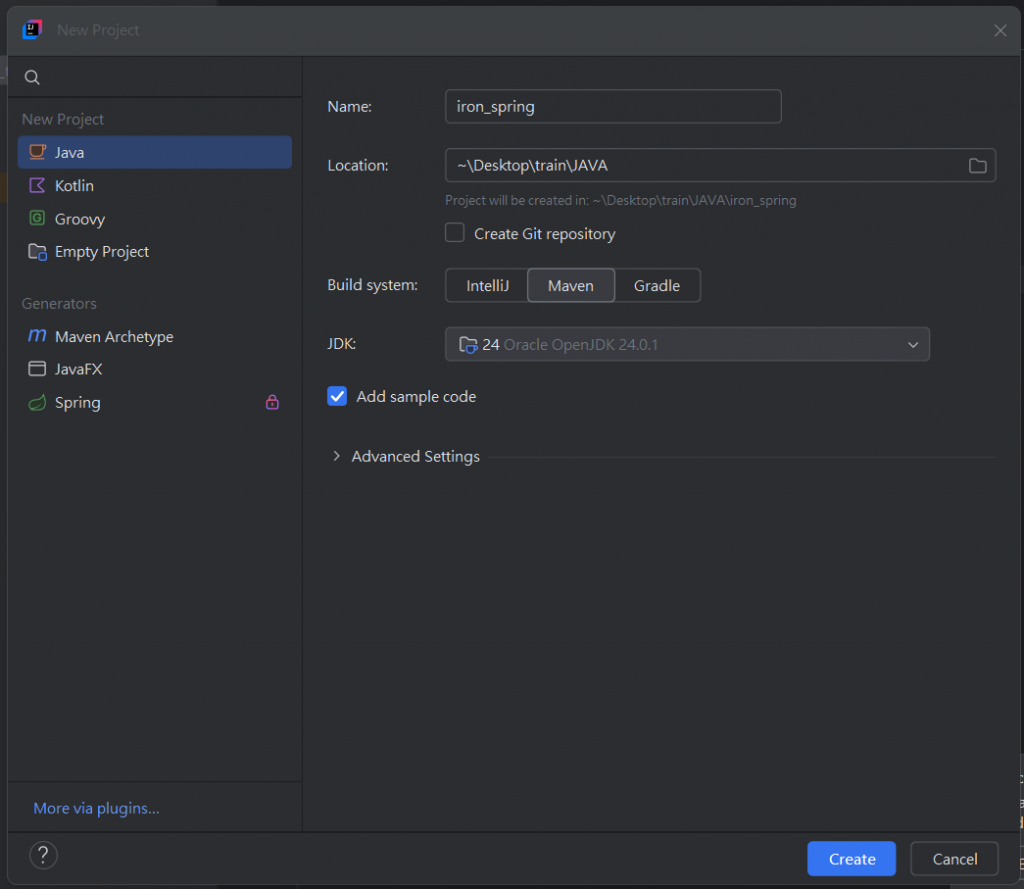Choose Java project type

155,152
